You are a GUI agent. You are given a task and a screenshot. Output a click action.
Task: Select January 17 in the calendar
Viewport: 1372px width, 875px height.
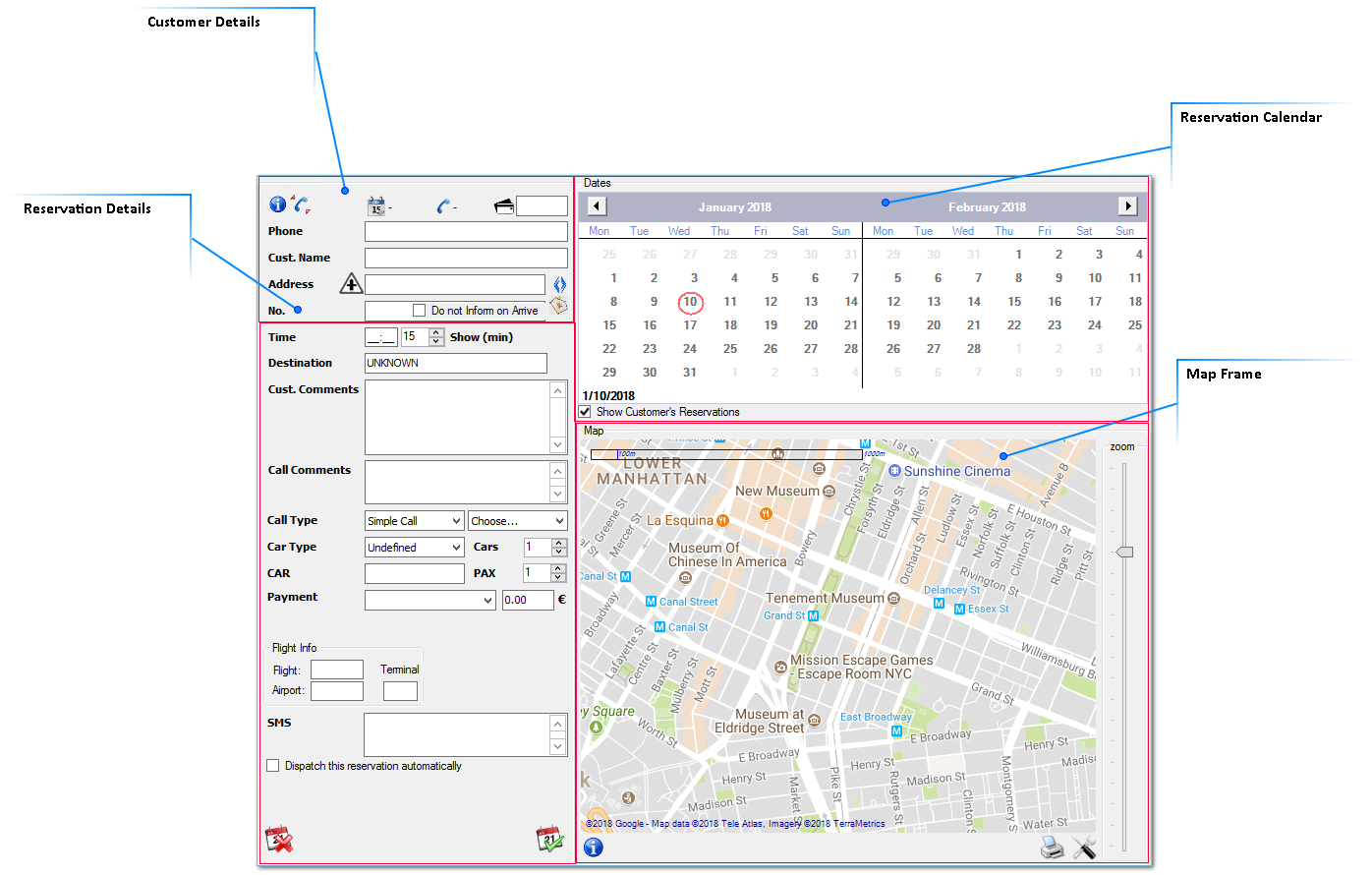point(690,325)
